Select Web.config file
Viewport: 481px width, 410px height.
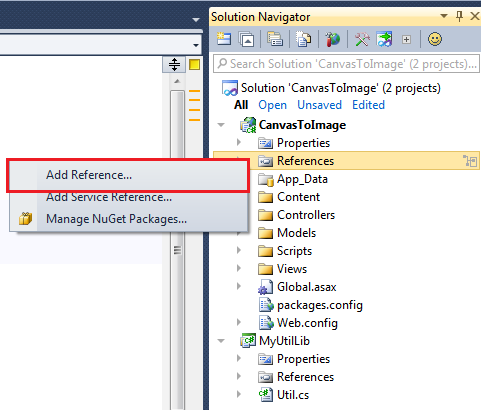[x=307, y=323]
